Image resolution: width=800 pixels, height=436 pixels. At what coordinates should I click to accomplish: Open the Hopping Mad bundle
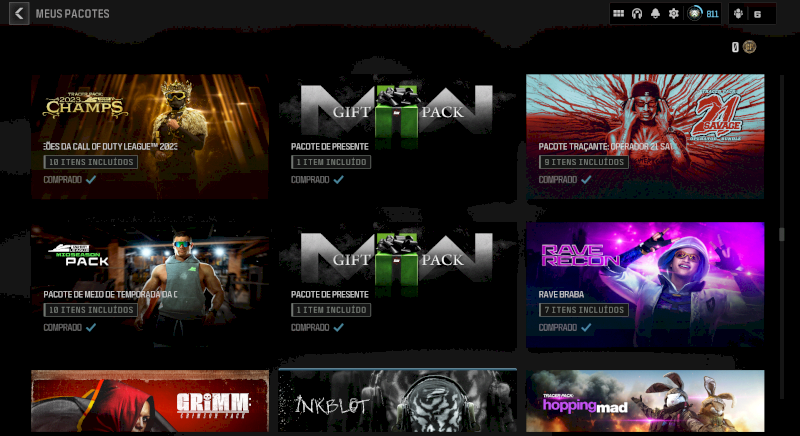click(645, 401)
